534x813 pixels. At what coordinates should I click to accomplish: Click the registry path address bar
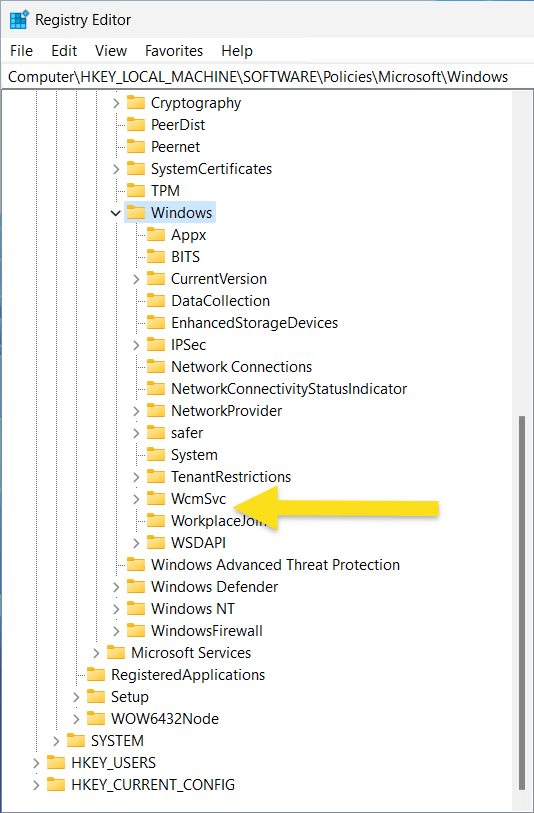pyautogui.click(x=267, y=77)
